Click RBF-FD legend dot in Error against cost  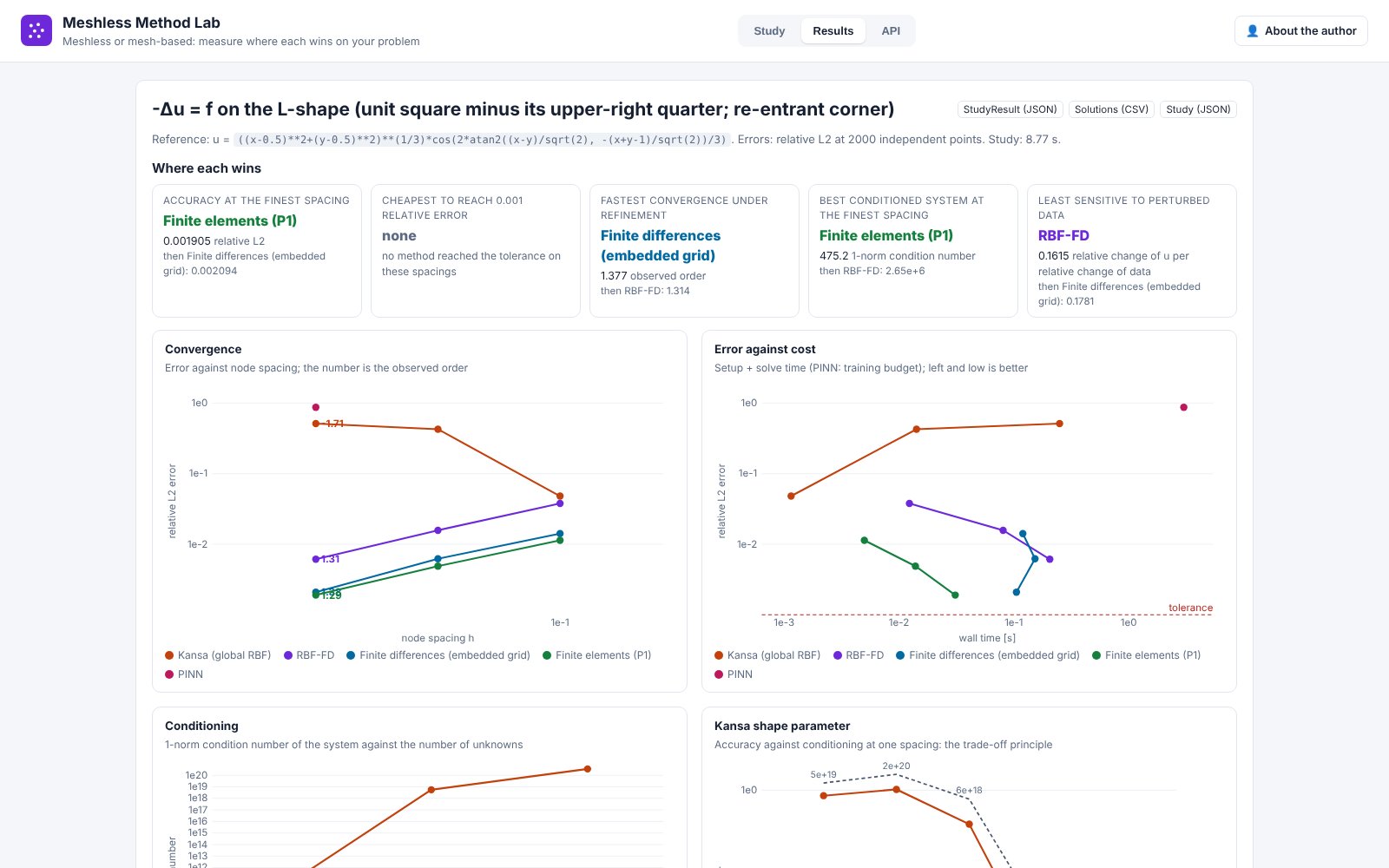tap(838, 655)
